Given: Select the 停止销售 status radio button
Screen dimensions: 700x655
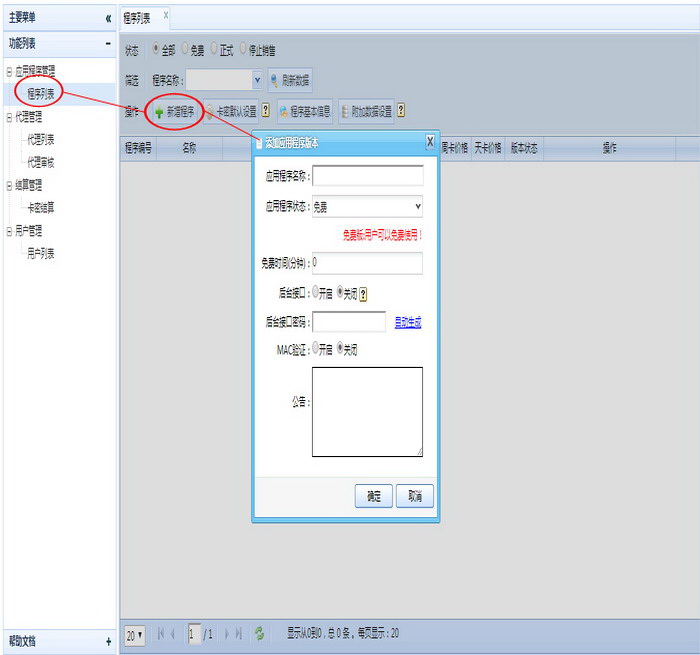Looking at the screenshot, I should pos(243,48).
